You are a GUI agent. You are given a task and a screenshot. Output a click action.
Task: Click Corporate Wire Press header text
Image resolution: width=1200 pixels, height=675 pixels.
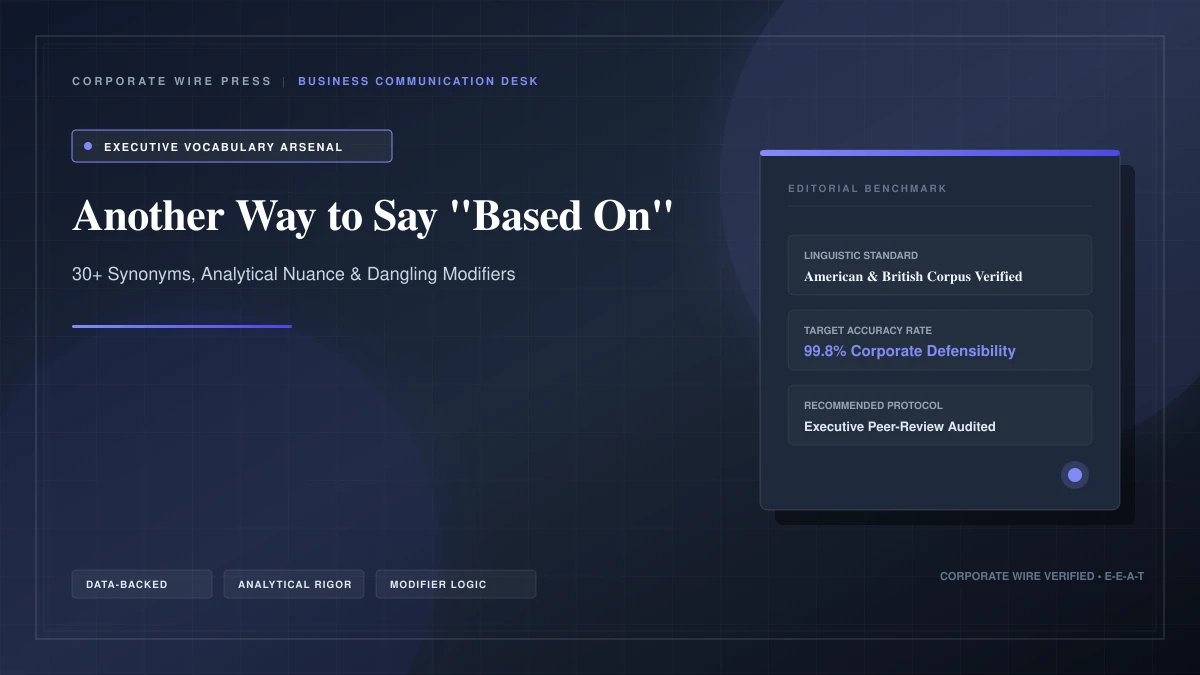[172, 81]
